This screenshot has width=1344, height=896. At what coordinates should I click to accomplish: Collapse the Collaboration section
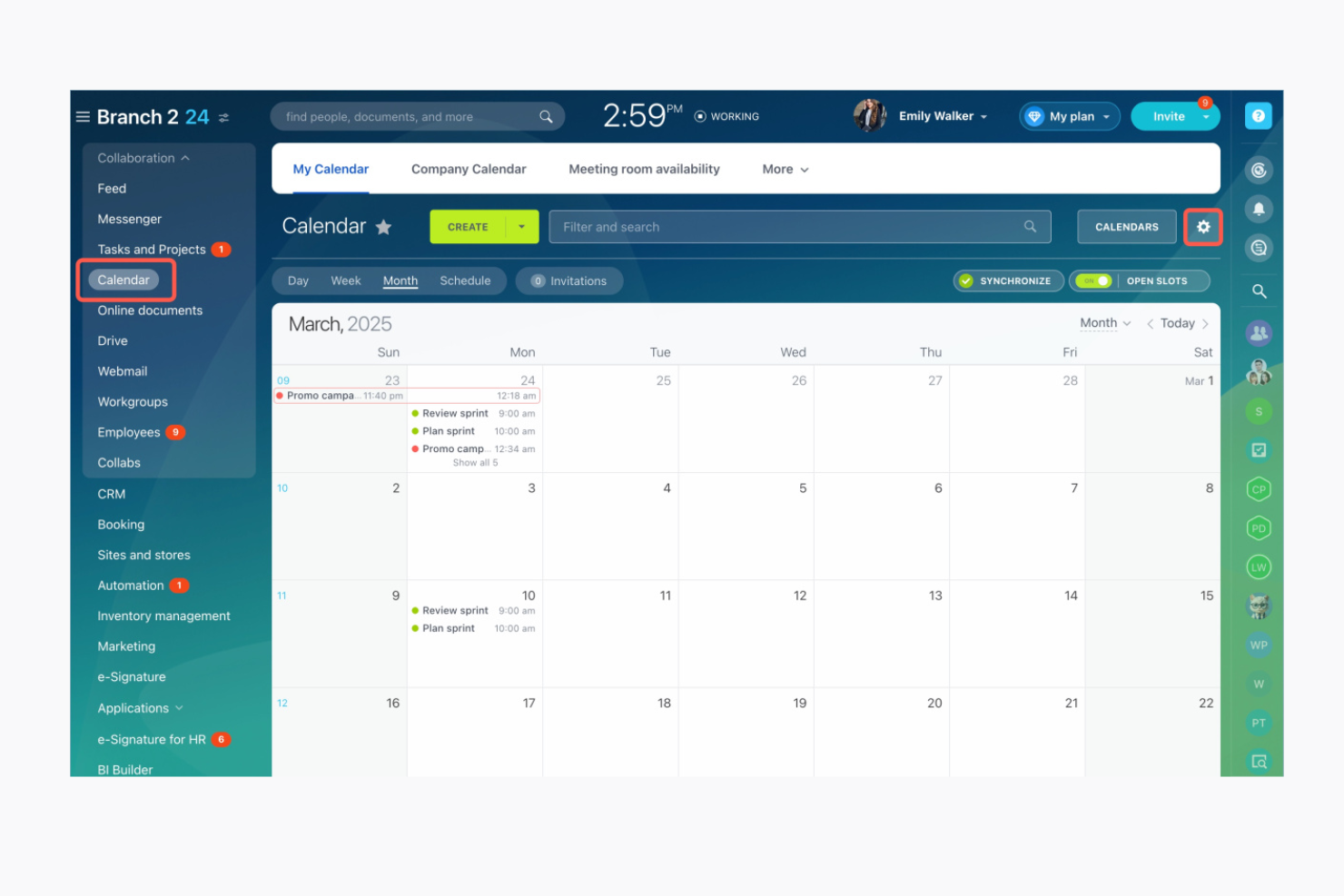click(143, 158)
